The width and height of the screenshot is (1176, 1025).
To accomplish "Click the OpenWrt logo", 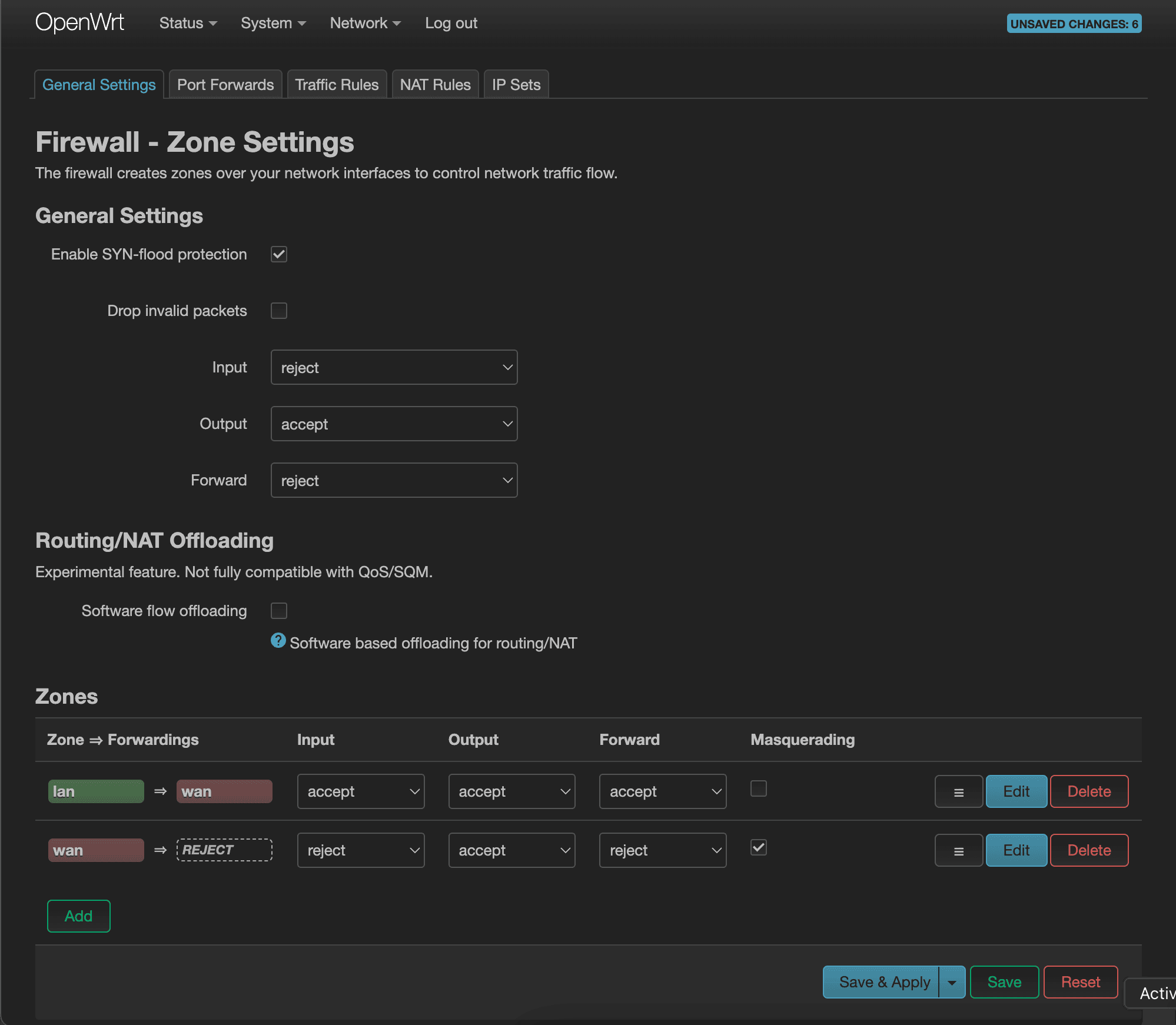I will [x=79, y=23].
